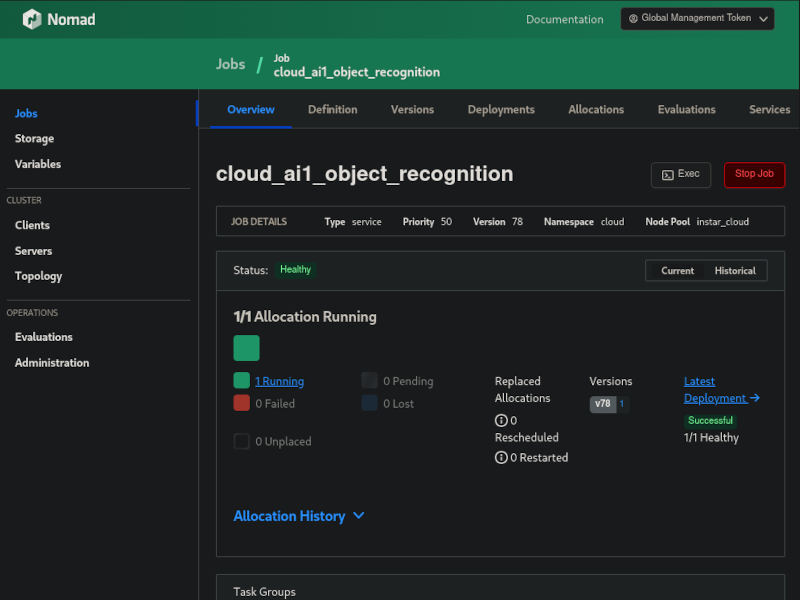Click the Nomad brand name
Screen dimensions: 800x600
coord(71,19)
